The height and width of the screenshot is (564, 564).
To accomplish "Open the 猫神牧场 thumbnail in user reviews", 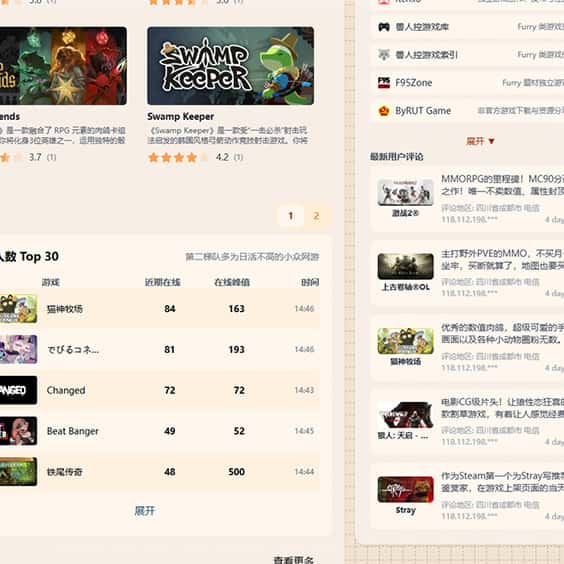I will pos(405,341).
